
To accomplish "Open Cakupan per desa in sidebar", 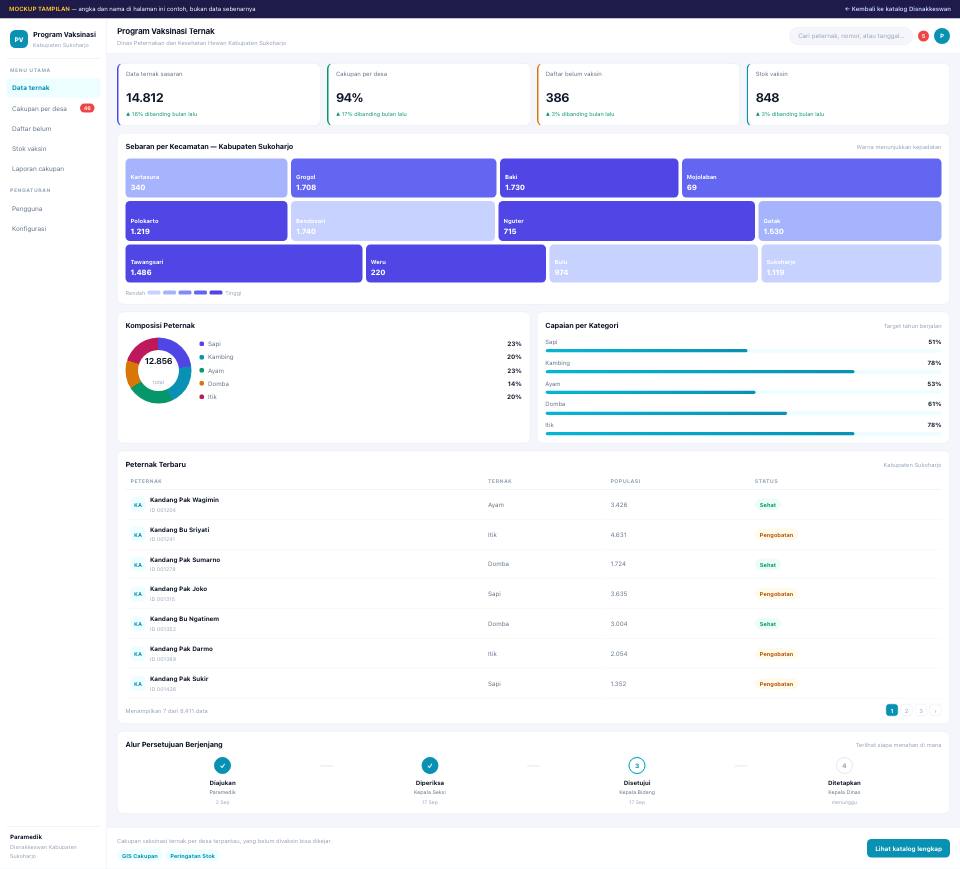I will click(x=54, y=108).
